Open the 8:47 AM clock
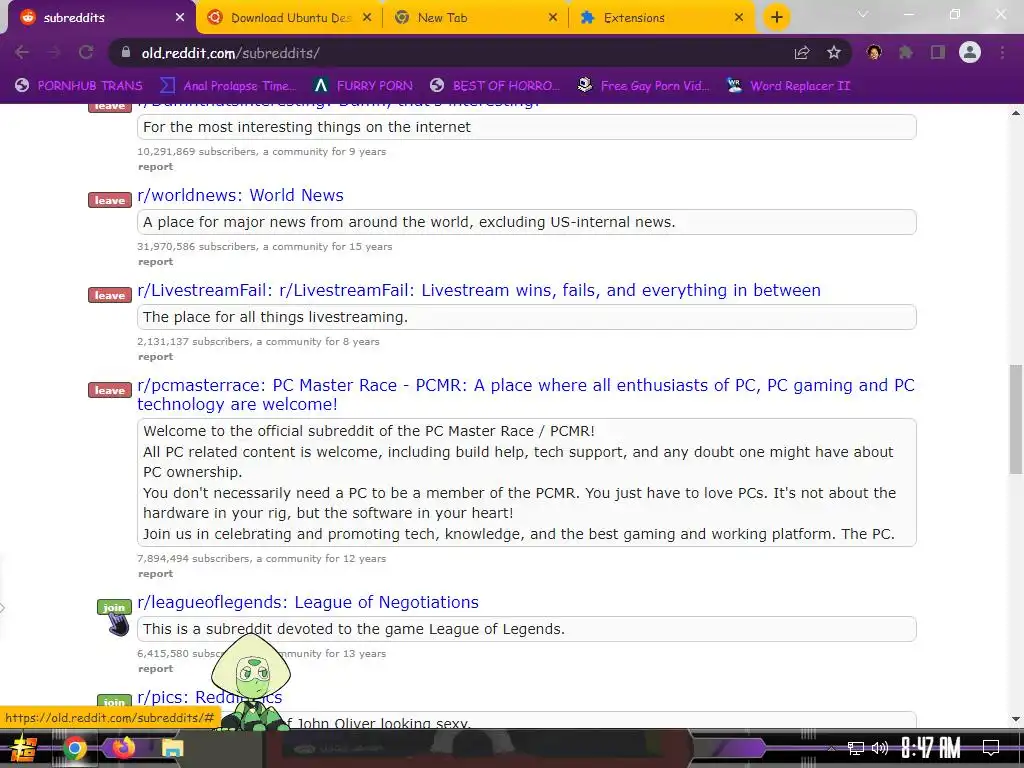This screenshot has height=768, width=1024. tap(931, 748)
